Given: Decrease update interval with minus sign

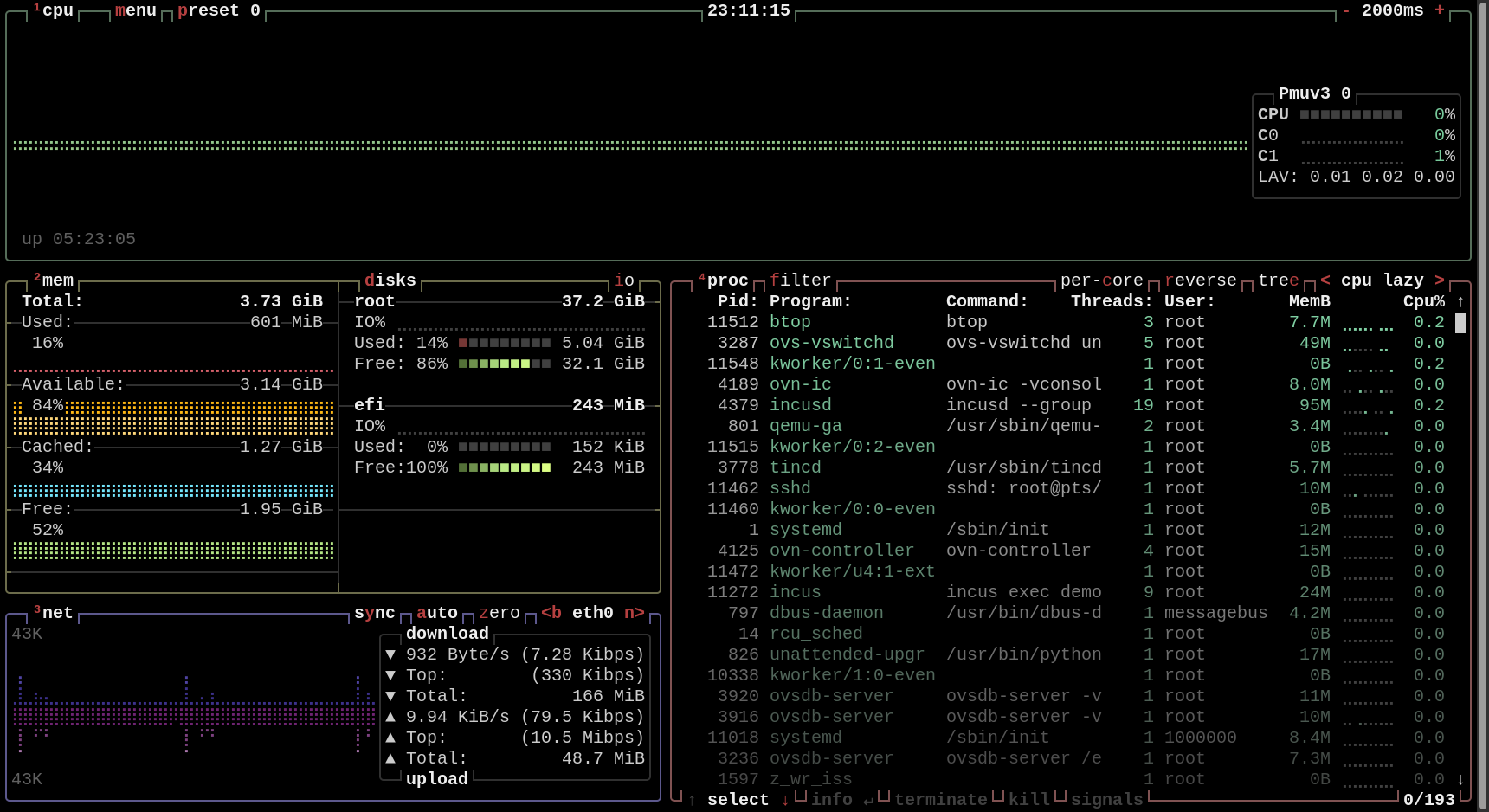Looking at the screenshot, I should (x=1346, y=10).
